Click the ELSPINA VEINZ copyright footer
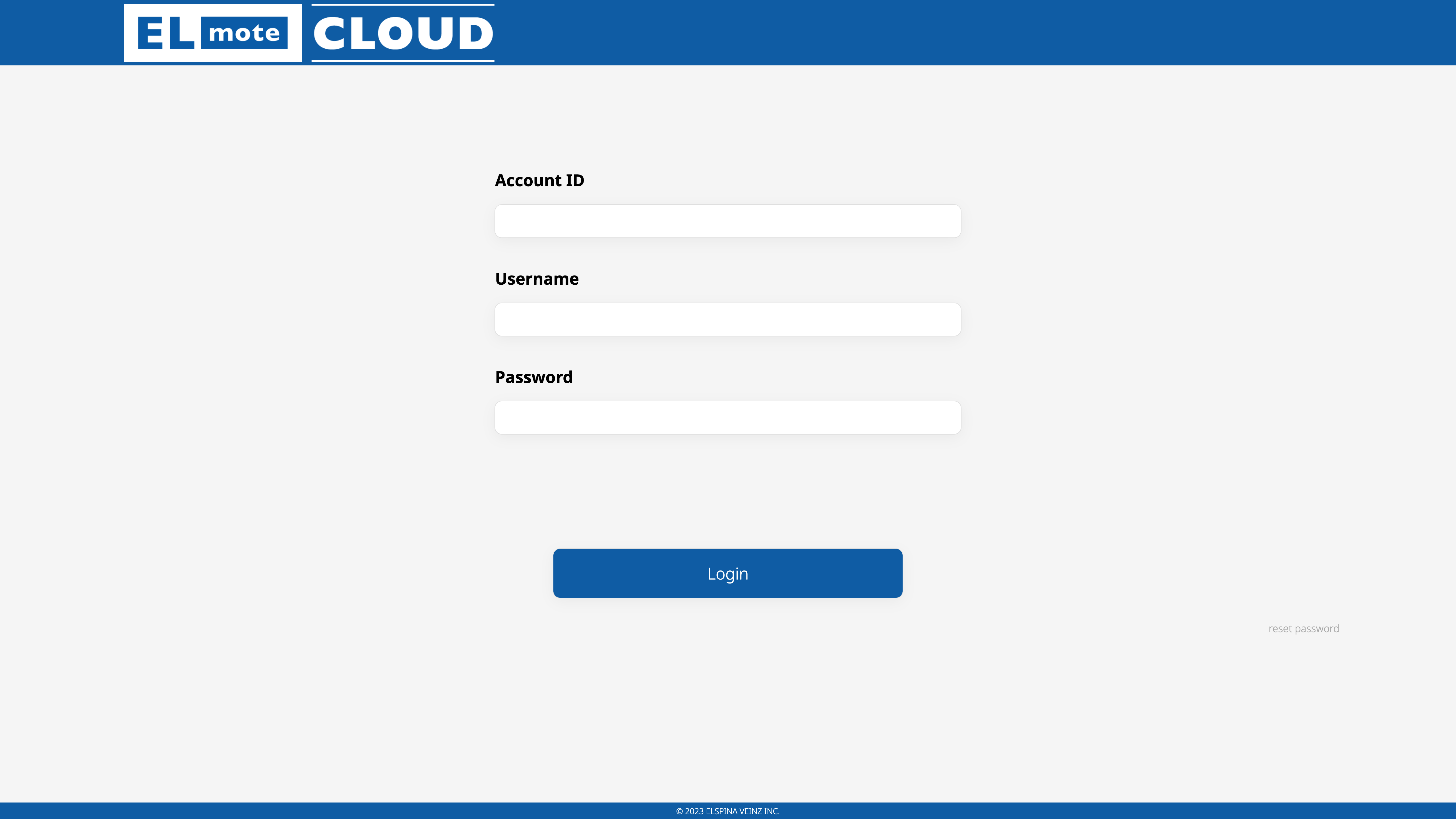The width and height of the screenshot is (1456, 819). 727,810
